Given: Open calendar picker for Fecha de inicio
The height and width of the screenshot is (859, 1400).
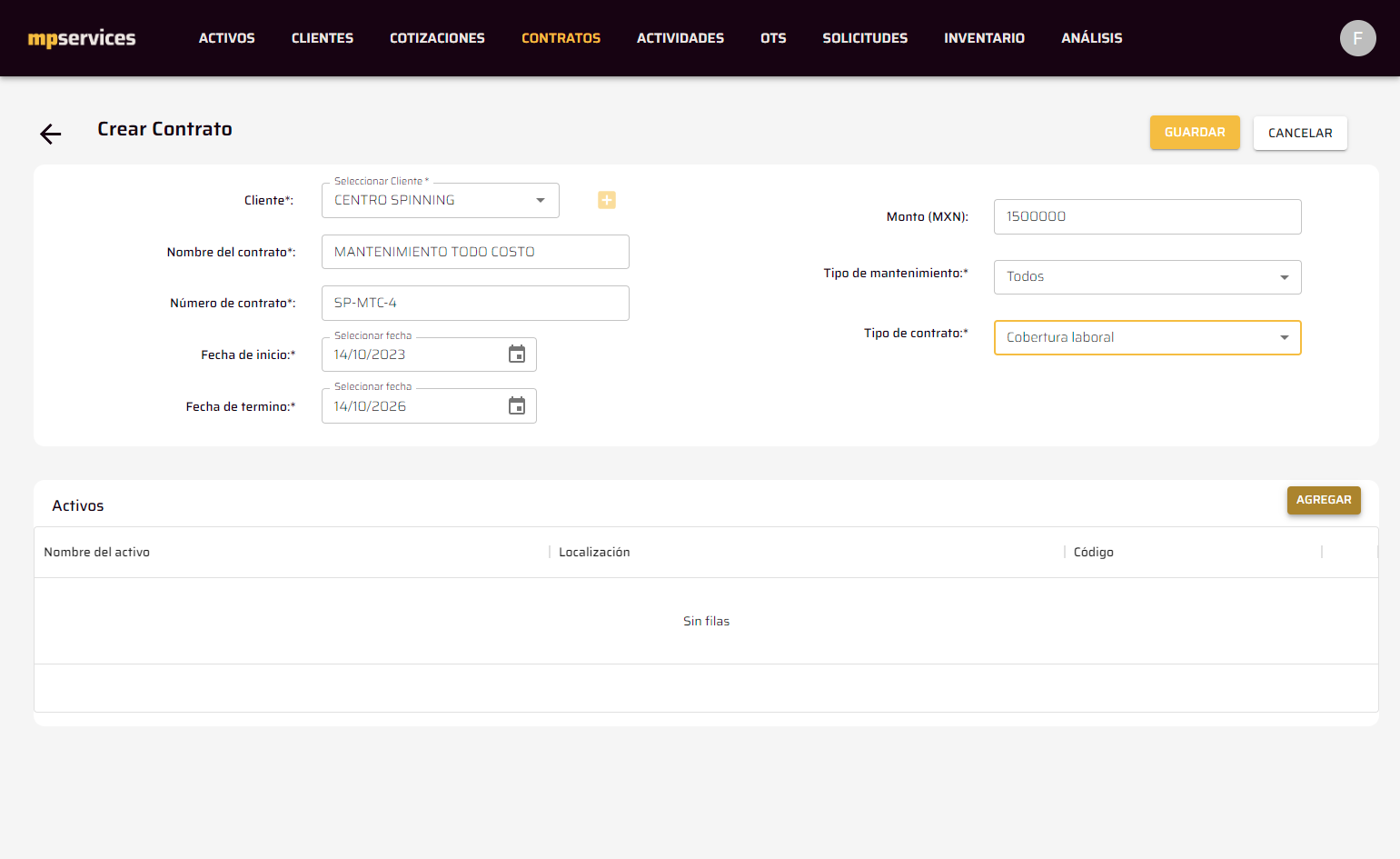Looking at the screenshot, I should (517, 355).
